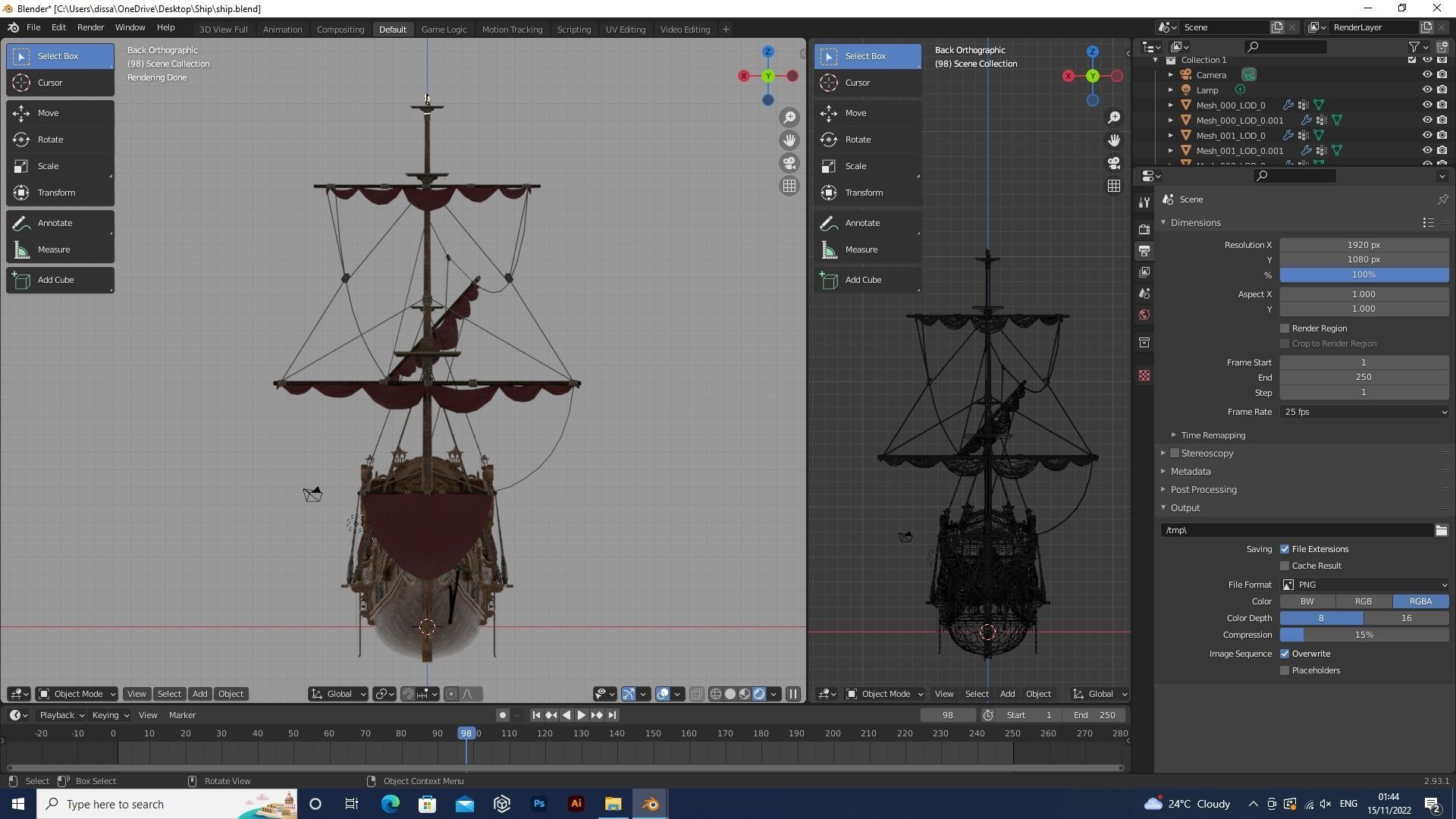The width and height of the screenshot is (1456, 819).
Task: Switch to the Animation workspace tab
Action: point(282,30)
